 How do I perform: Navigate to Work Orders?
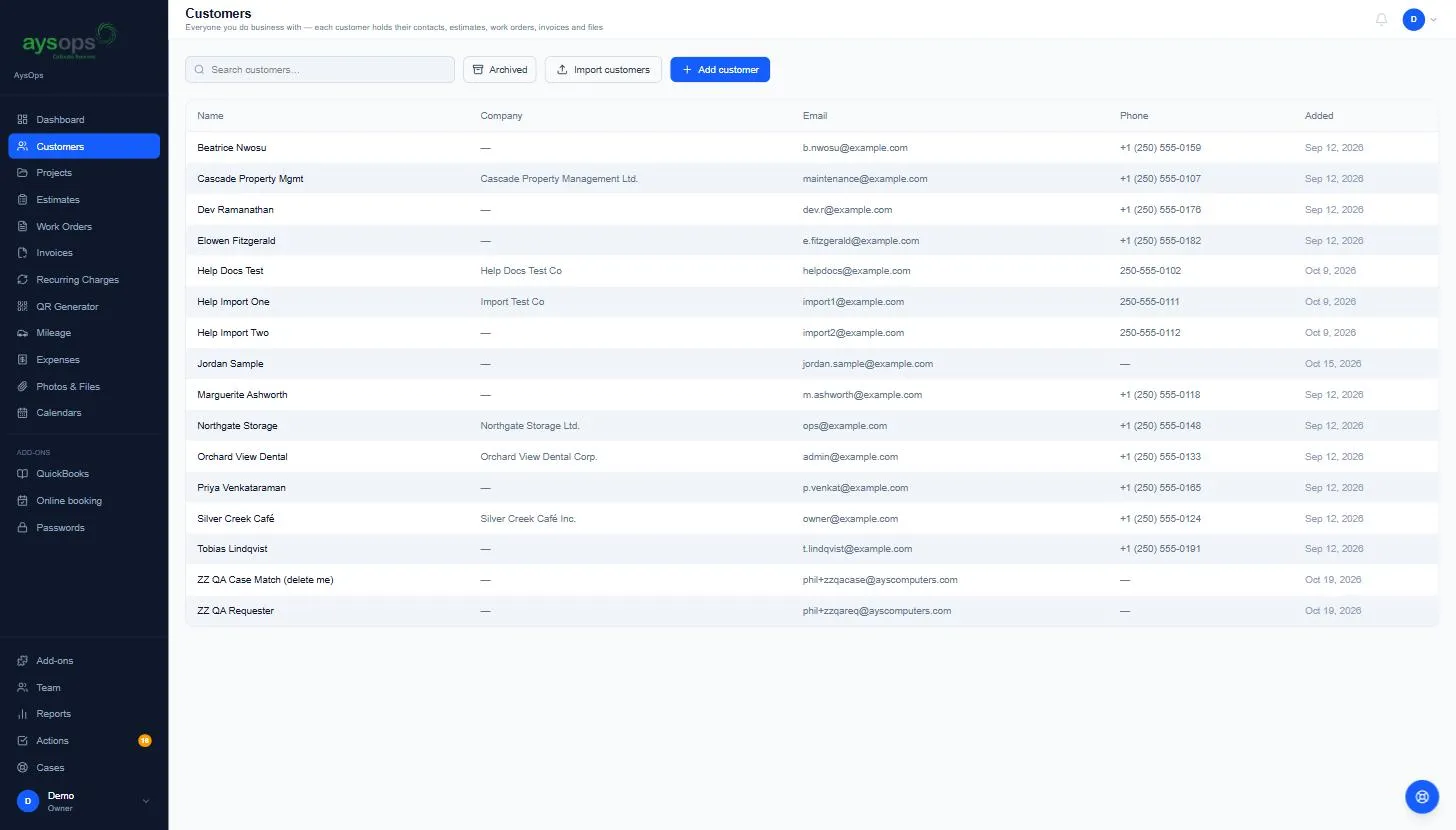[x=84, y=227]
